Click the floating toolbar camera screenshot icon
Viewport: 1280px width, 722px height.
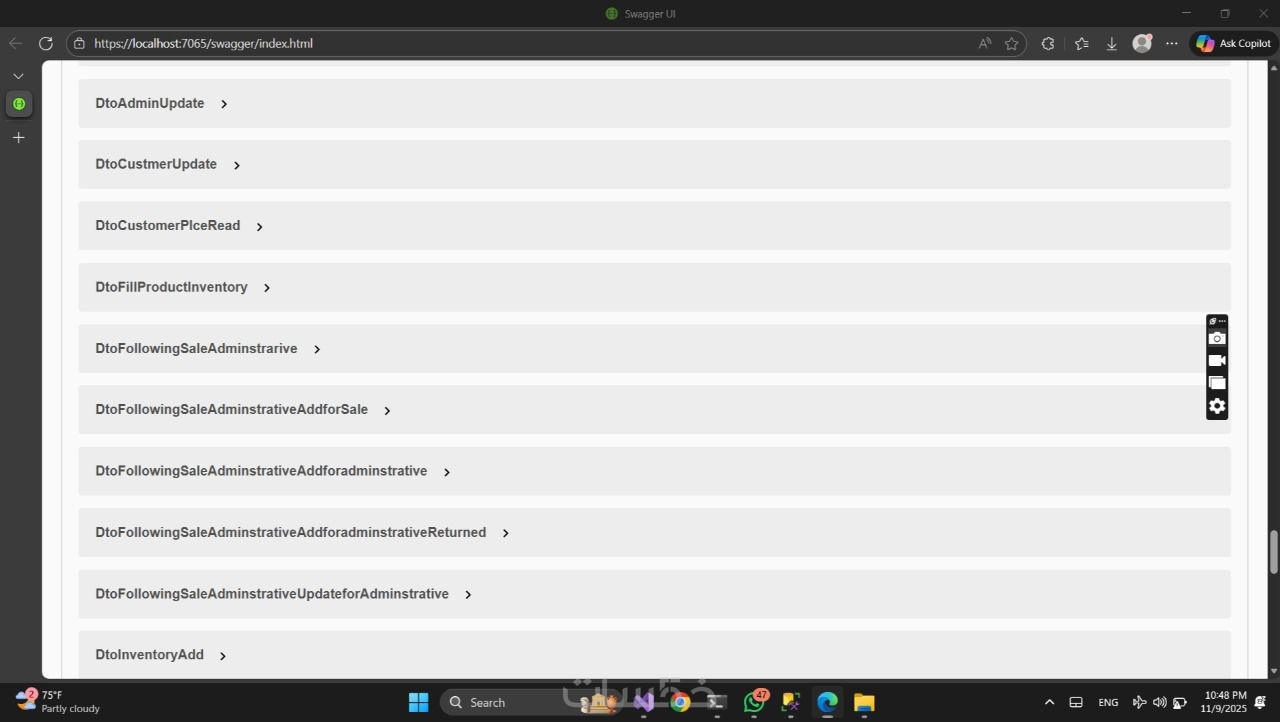click(1217, 338)
